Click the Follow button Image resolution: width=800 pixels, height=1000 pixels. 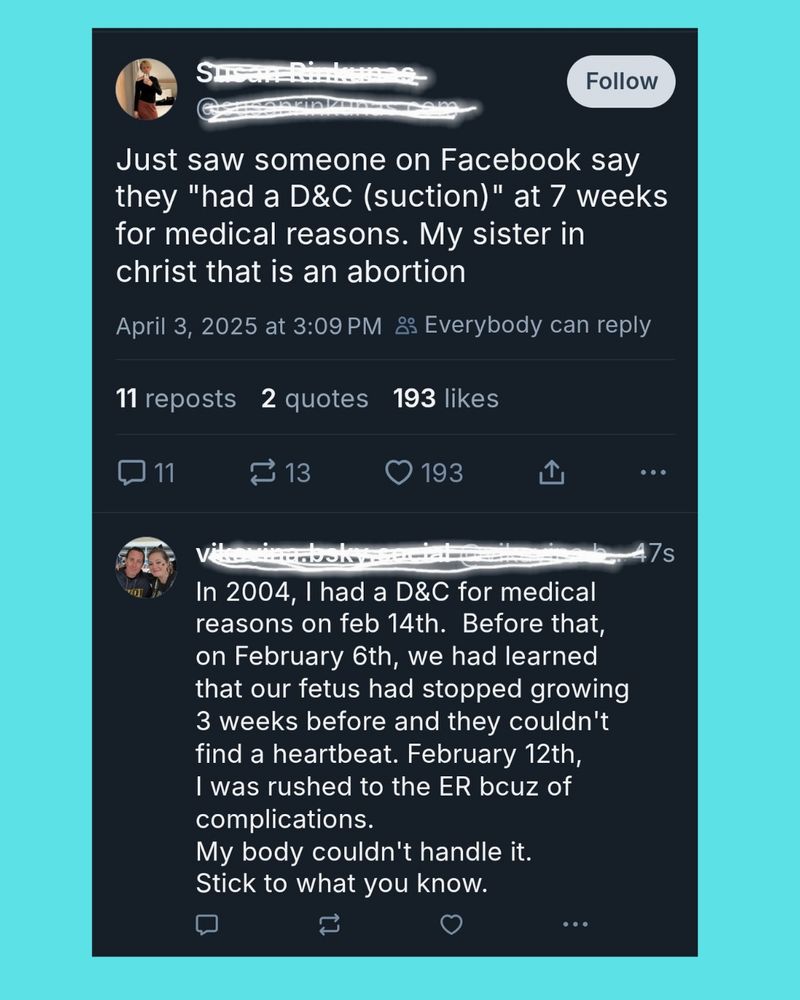click(621, 81)
